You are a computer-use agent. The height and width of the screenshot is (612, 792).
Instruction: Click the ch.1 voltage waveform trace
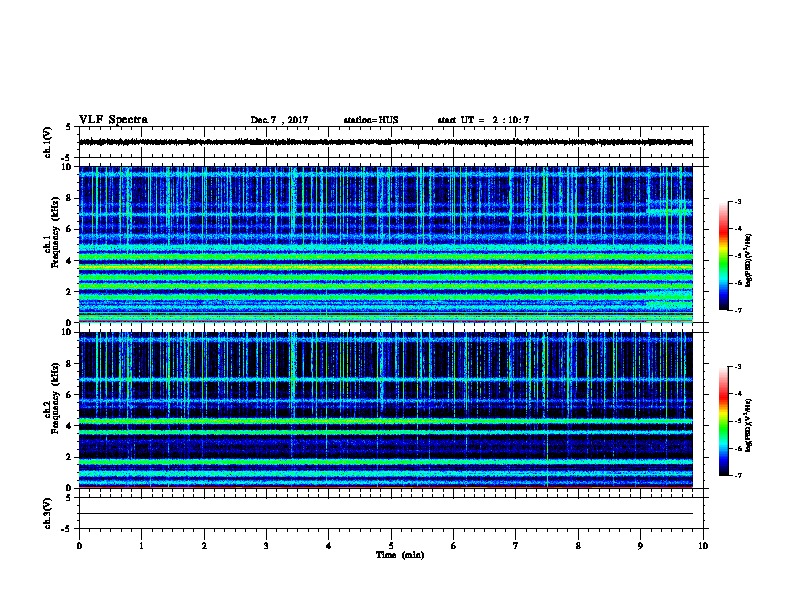pyautogui.click(x=386, y=142)
